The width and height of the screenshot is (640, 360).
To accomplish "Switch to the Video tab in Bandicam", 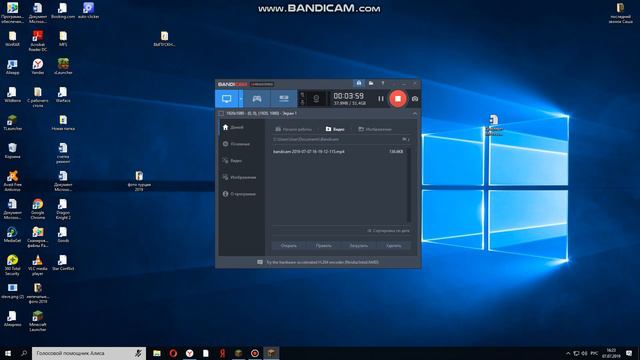I will [x=335, y=129].
